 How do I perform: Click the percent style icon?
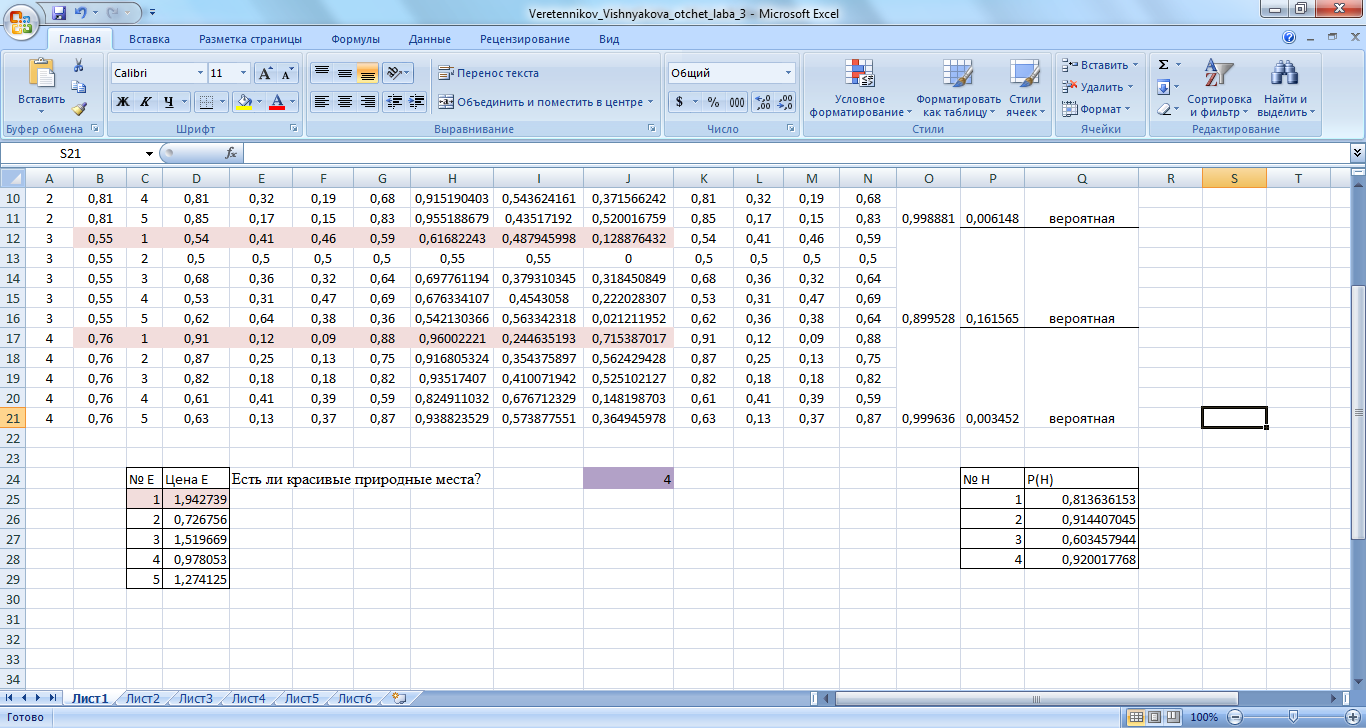click(713, 102)
